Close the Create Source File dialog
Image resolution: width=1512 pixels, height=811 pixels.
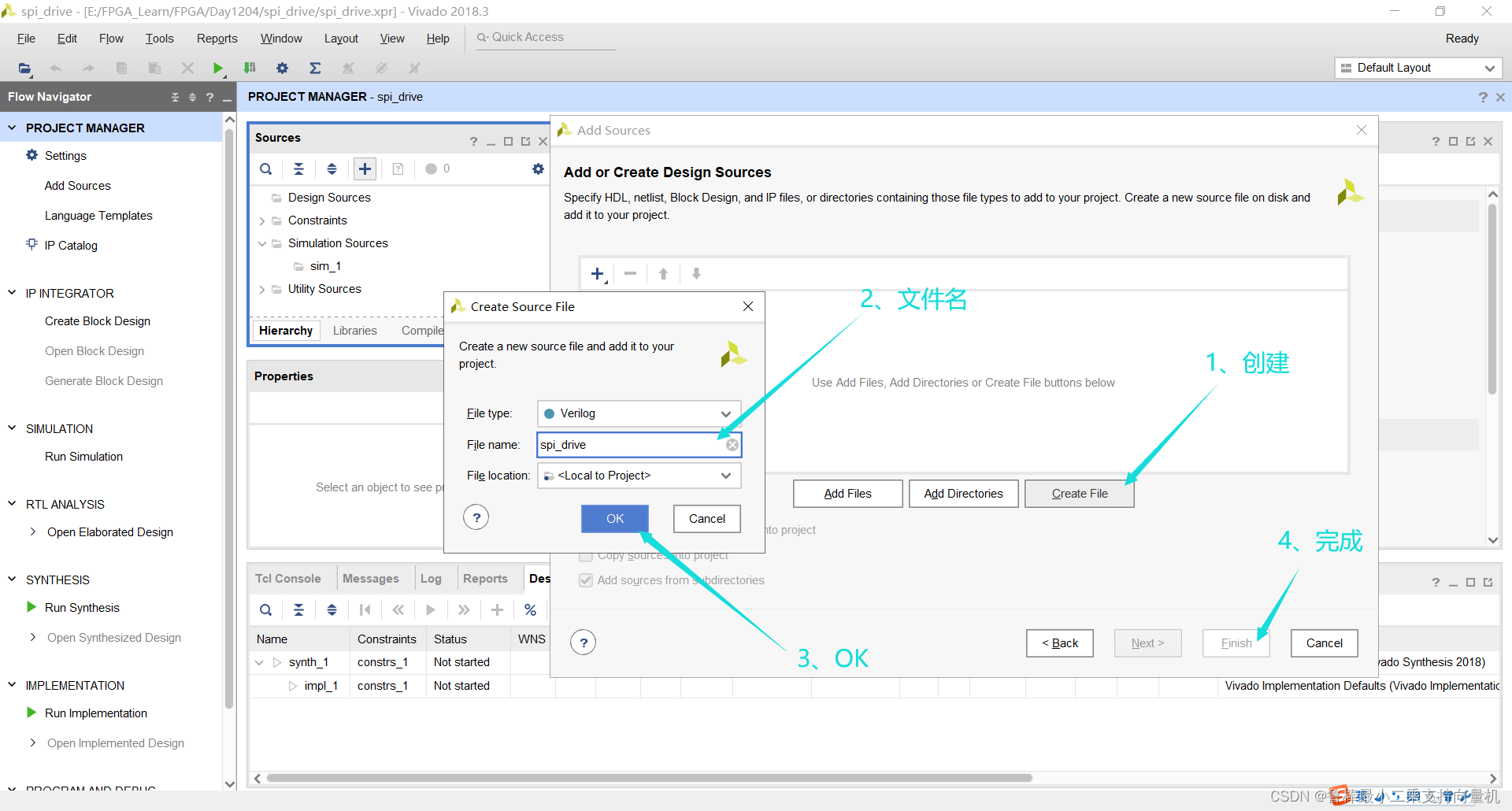pos(748,306)
